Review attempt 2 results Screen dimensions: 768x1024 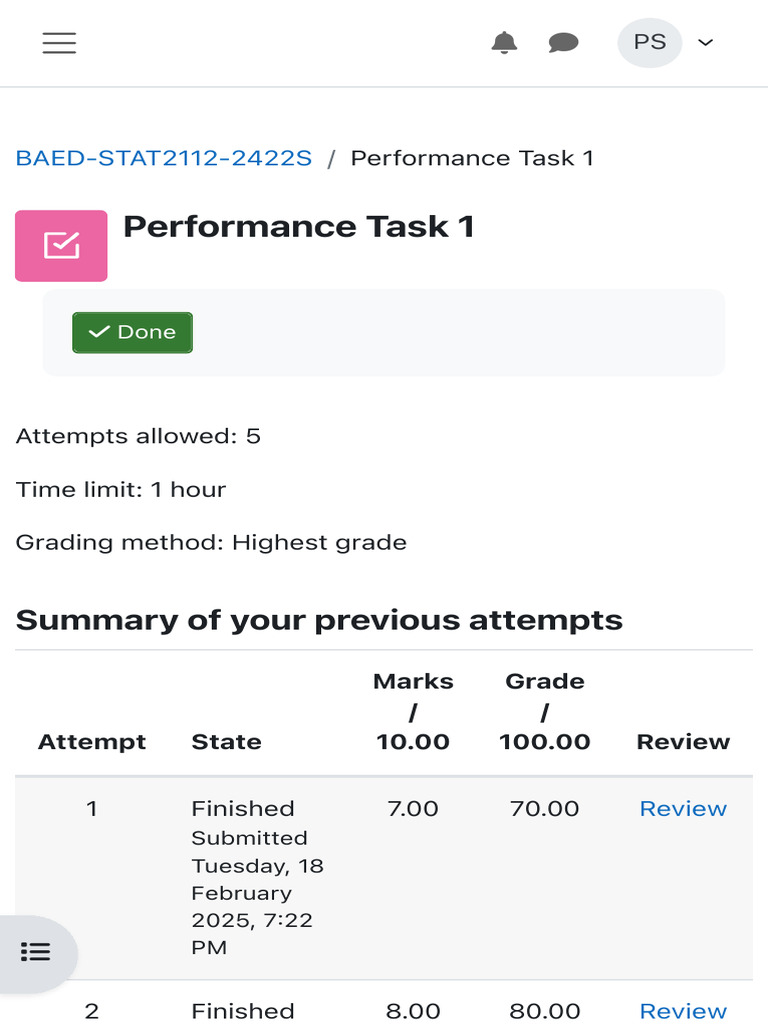tap(683, 1011)
